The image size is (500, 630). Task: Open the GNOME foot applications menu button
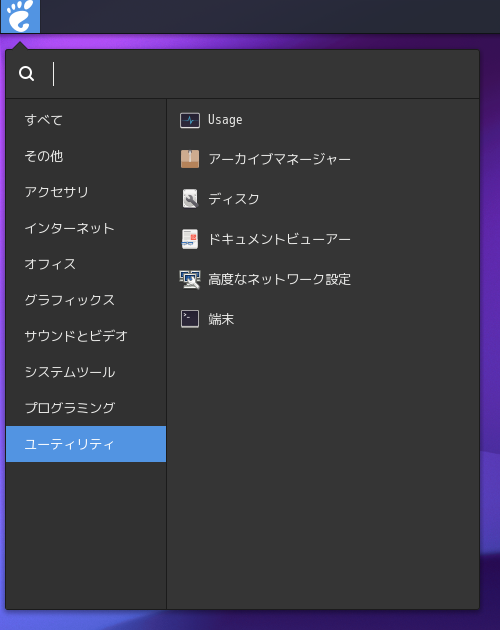(20, 16)
